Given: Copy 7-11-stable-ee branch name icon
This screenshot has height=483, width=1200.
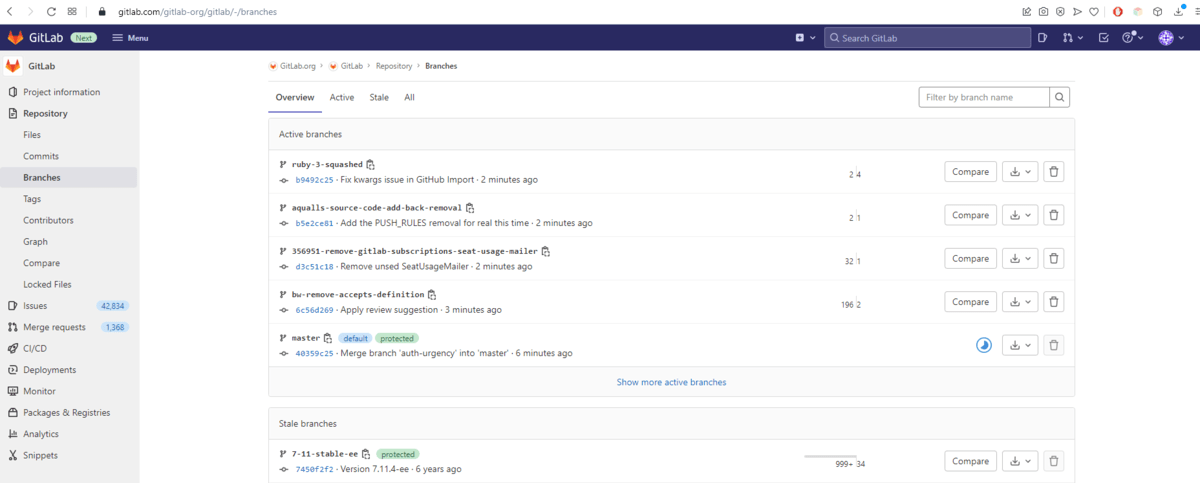Looking at the screenshot, I should coord(366,454).
